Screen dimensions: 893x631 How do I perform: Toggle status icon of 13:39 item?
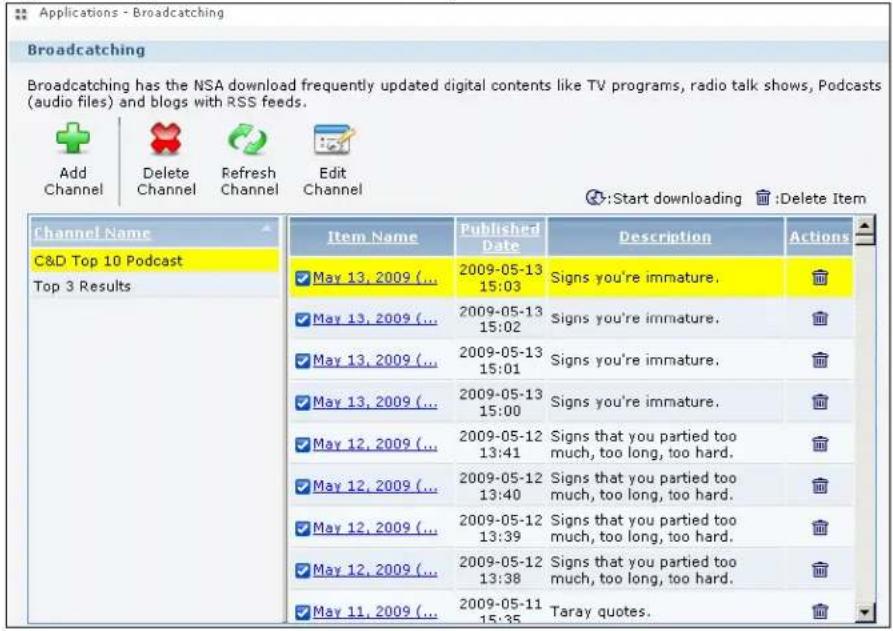[x=303, y=528]
